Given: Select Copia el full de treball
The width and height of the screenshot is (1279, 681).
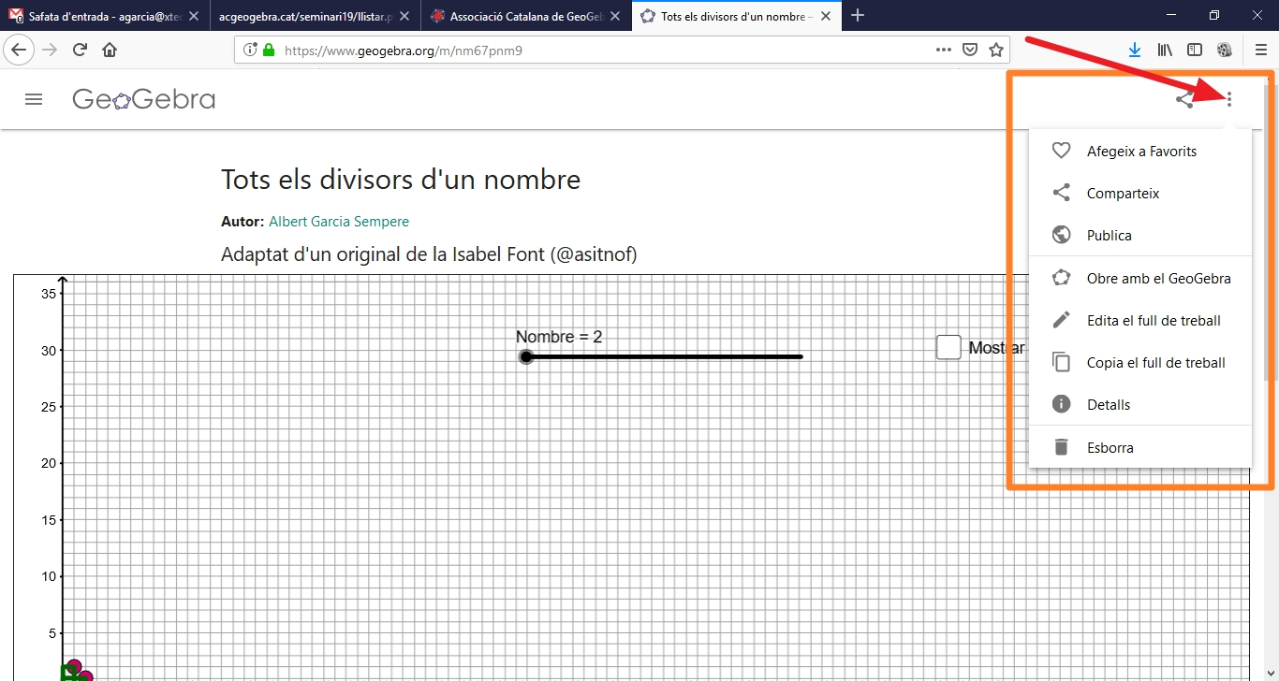Looking at the screenshot, I should [1140, 362].
